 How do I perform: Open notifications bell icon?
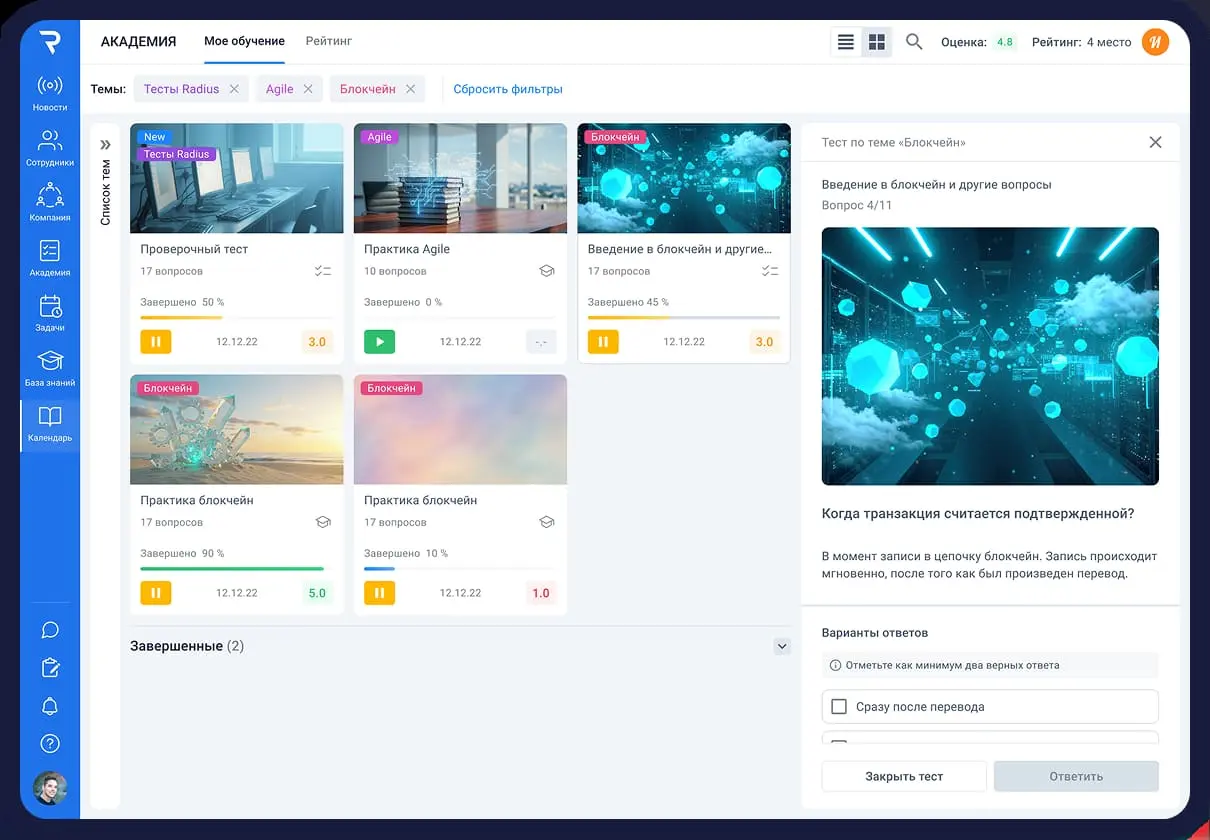click(50, 706)
